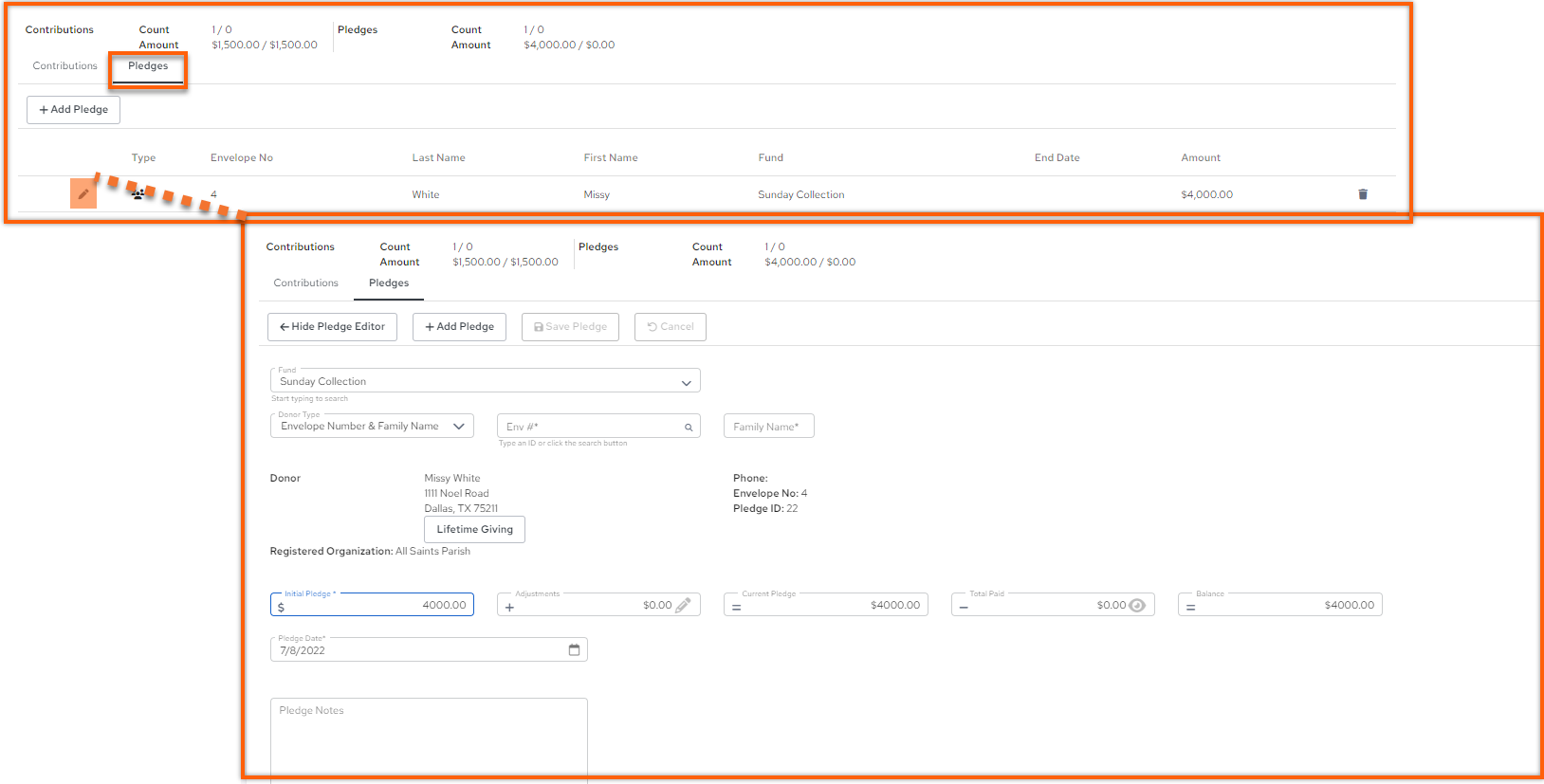The width and height of the screenshot is (1544, 784).
Task: Sort by End Date column header
Action: [x=1057, y=157]
